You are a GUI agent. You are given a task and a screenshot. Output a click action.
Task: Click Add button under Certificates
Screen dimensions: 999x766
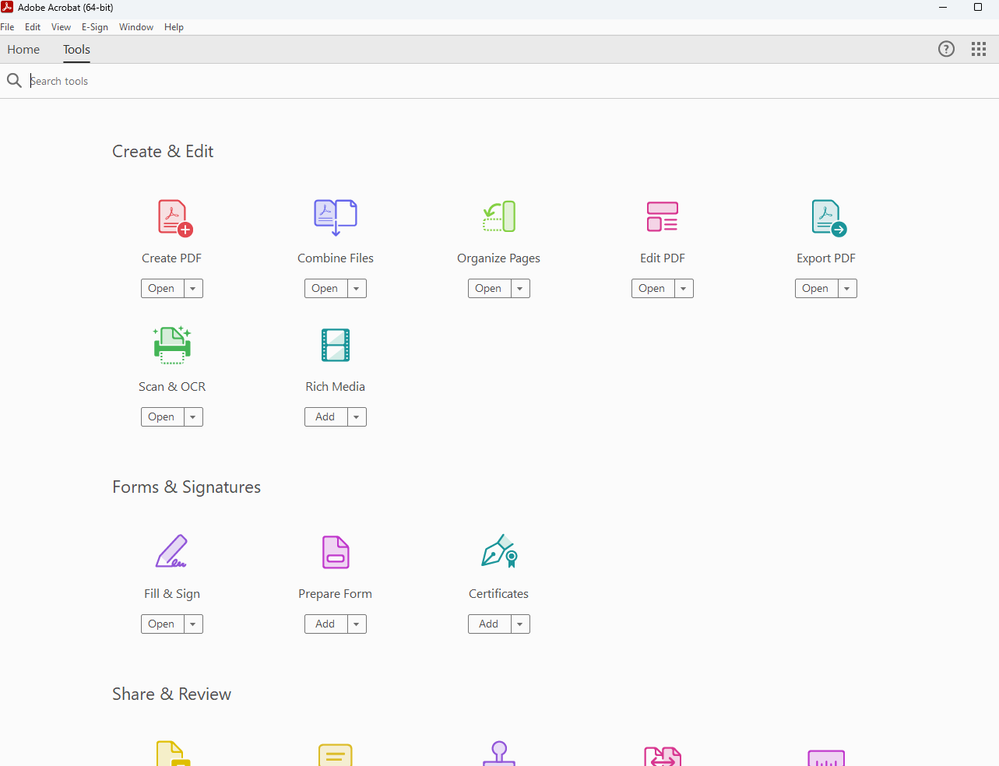(489, 624)
